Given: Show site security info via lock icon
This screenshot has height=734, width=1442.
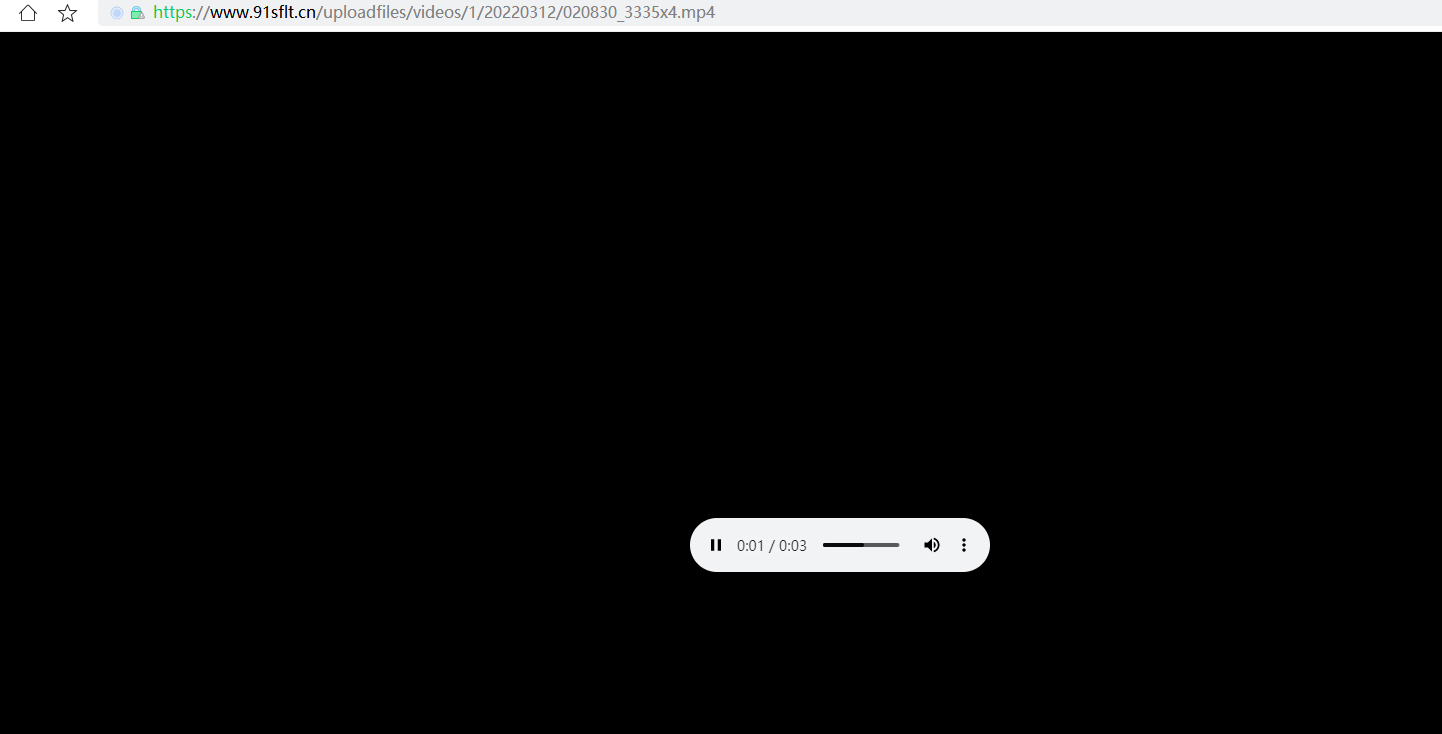Looking at the screenshot, I should (137, 13).
